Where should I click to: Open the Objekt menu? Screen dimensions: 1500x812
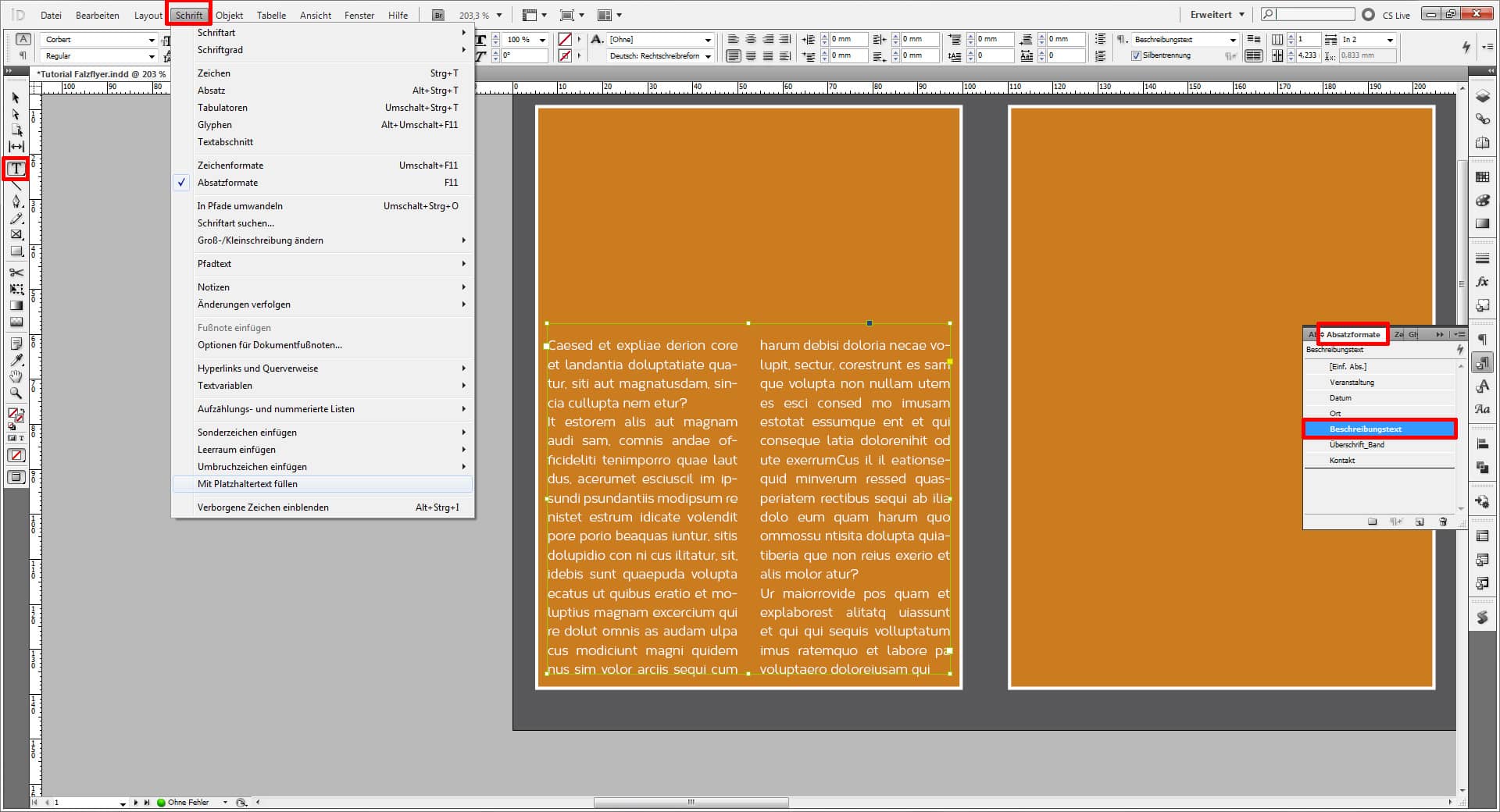[229, 15]
